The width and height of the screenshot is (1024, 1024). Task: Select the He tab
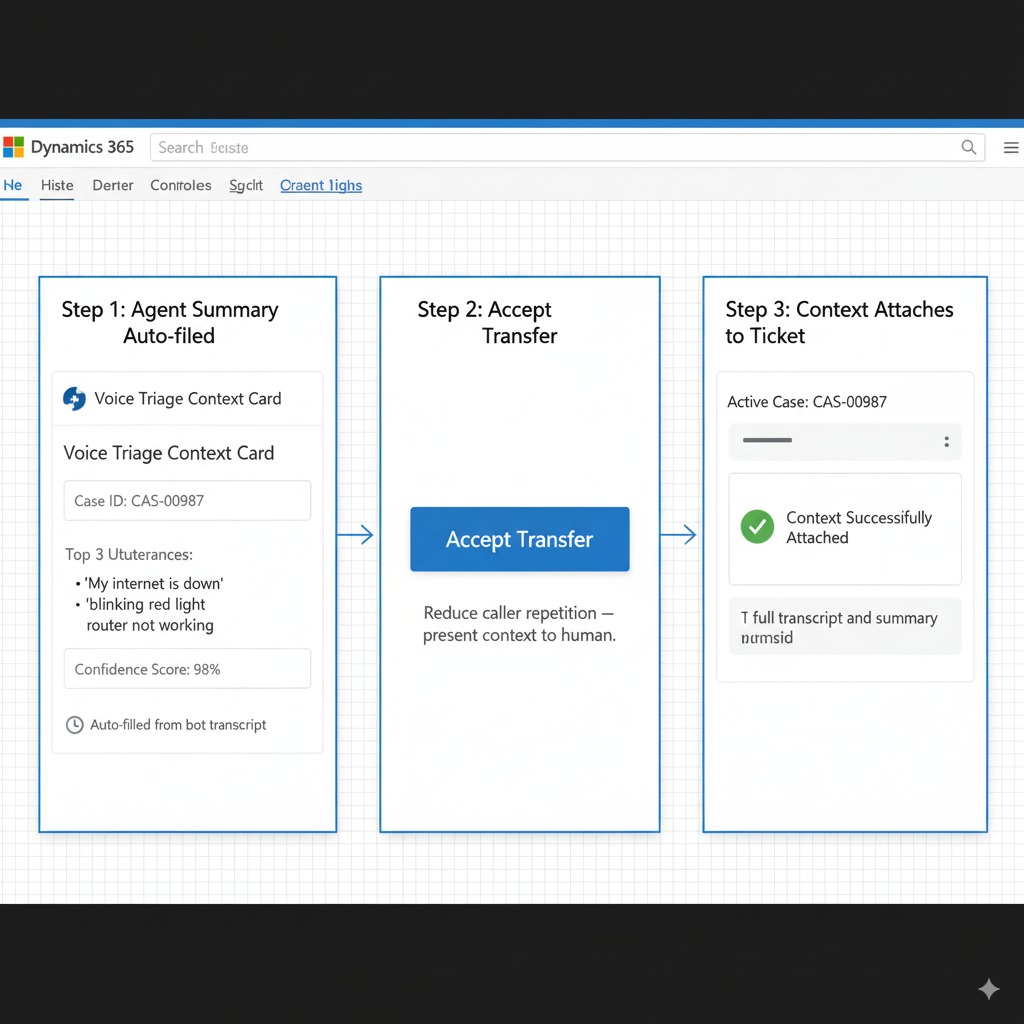click(12, 185)
